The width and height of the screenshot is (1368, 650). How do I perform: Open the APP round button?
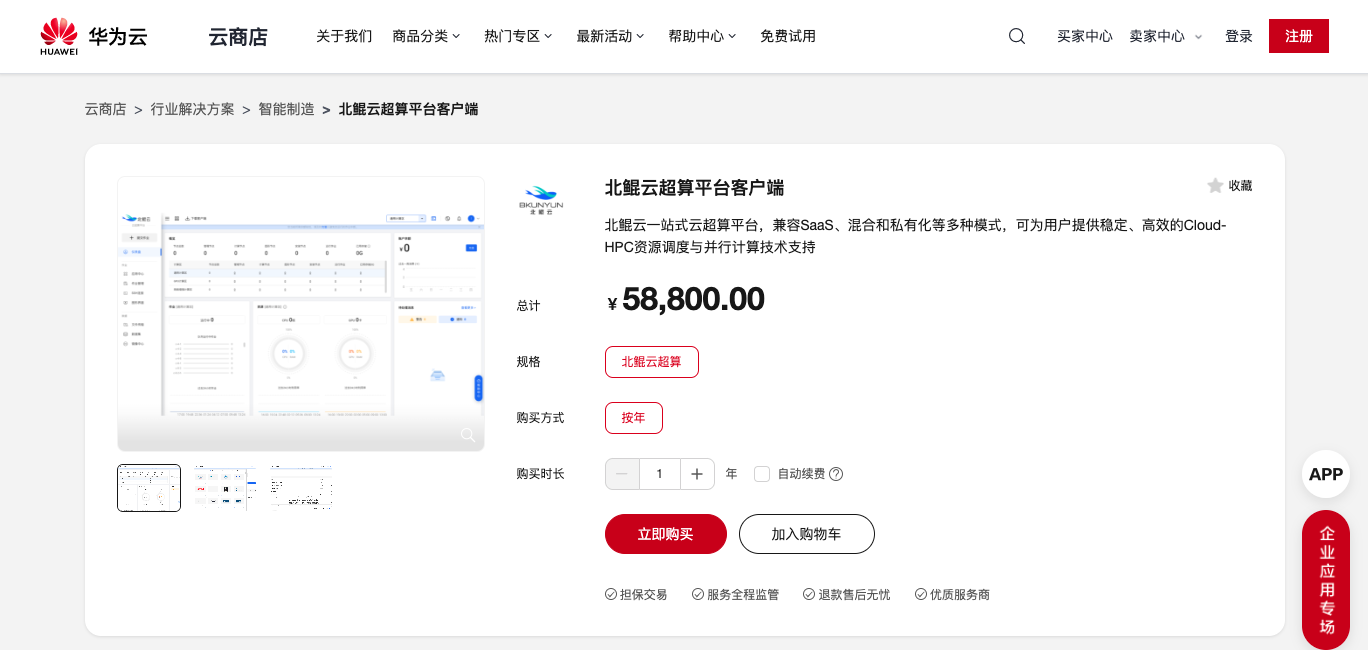click(1326, 474)
